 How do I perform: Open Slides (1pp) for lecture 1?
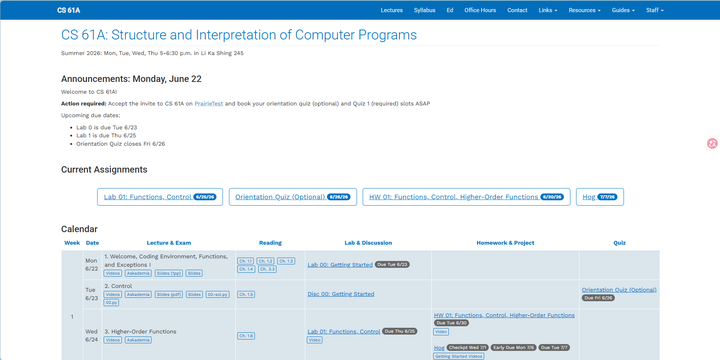click(x=169, y=273)
